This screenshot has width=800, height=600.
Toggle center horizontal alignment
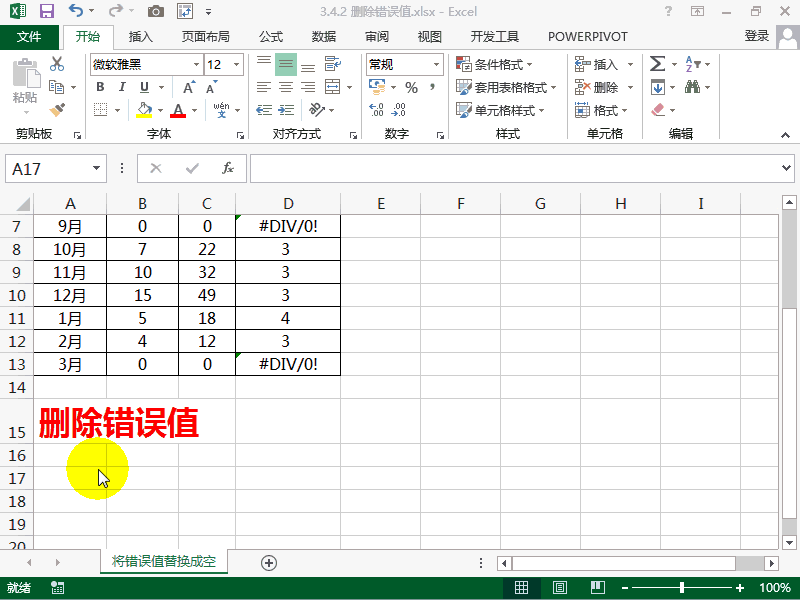click(x=286, y=87)
